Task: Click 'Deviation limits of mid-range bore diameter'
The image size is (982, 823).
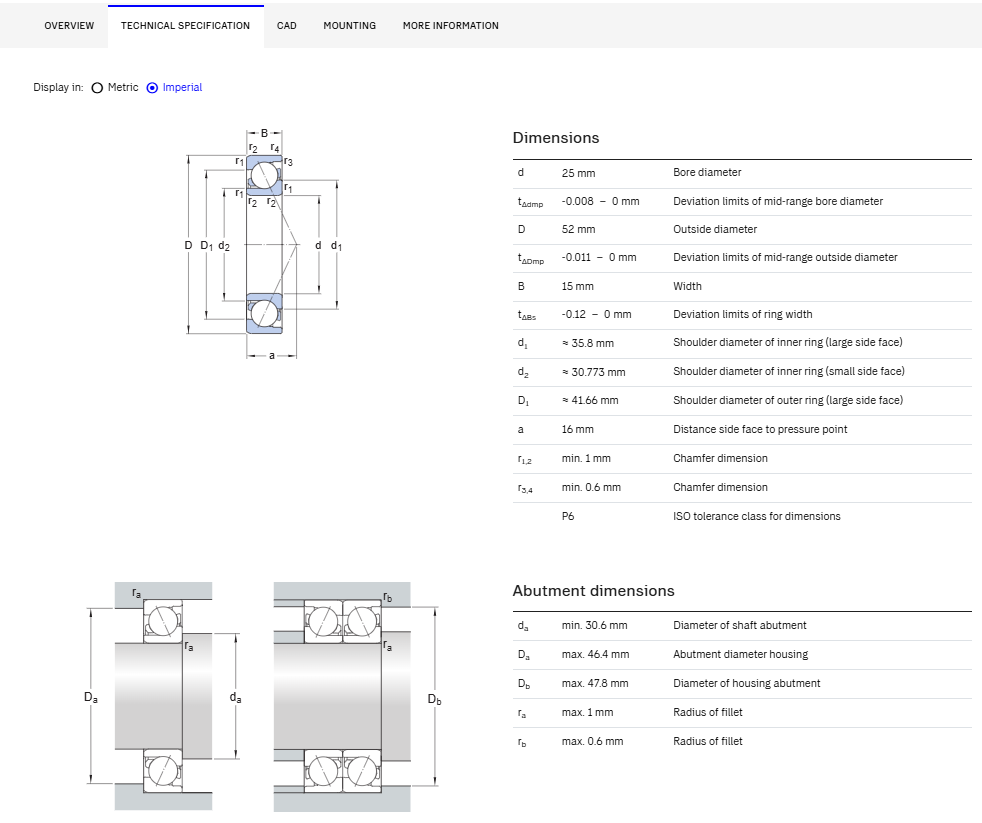Action: pos(778,201)
